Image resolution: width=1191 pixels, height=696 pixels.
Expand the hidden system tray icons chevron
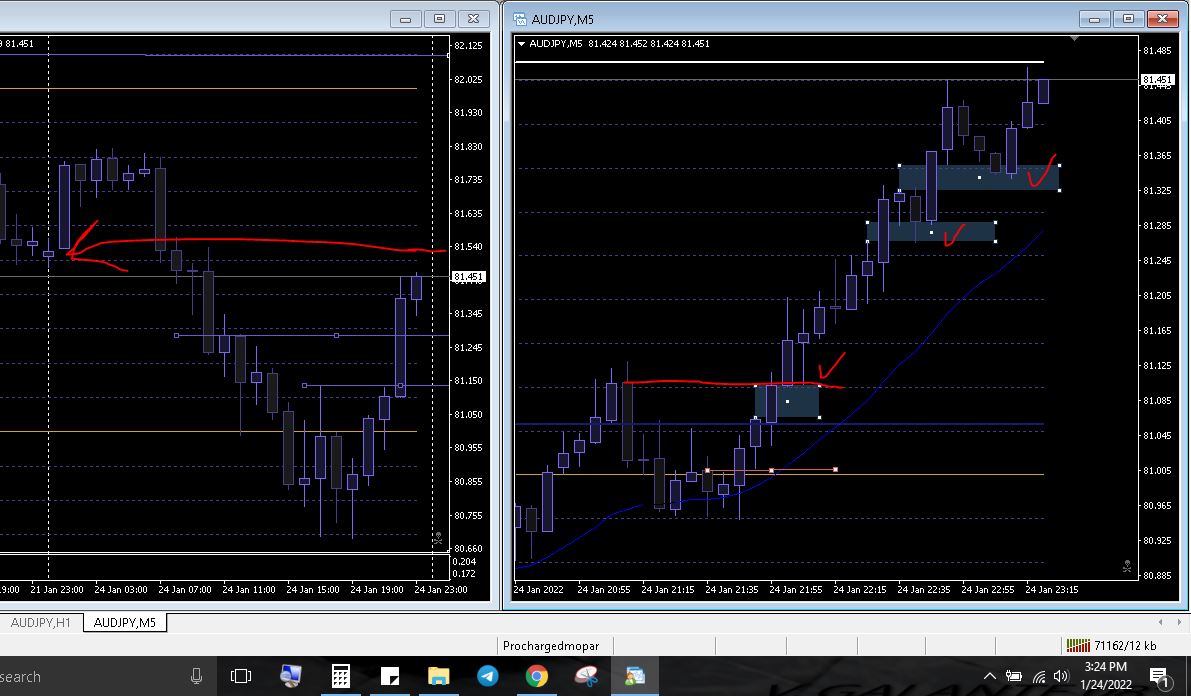tap(990, 676)
